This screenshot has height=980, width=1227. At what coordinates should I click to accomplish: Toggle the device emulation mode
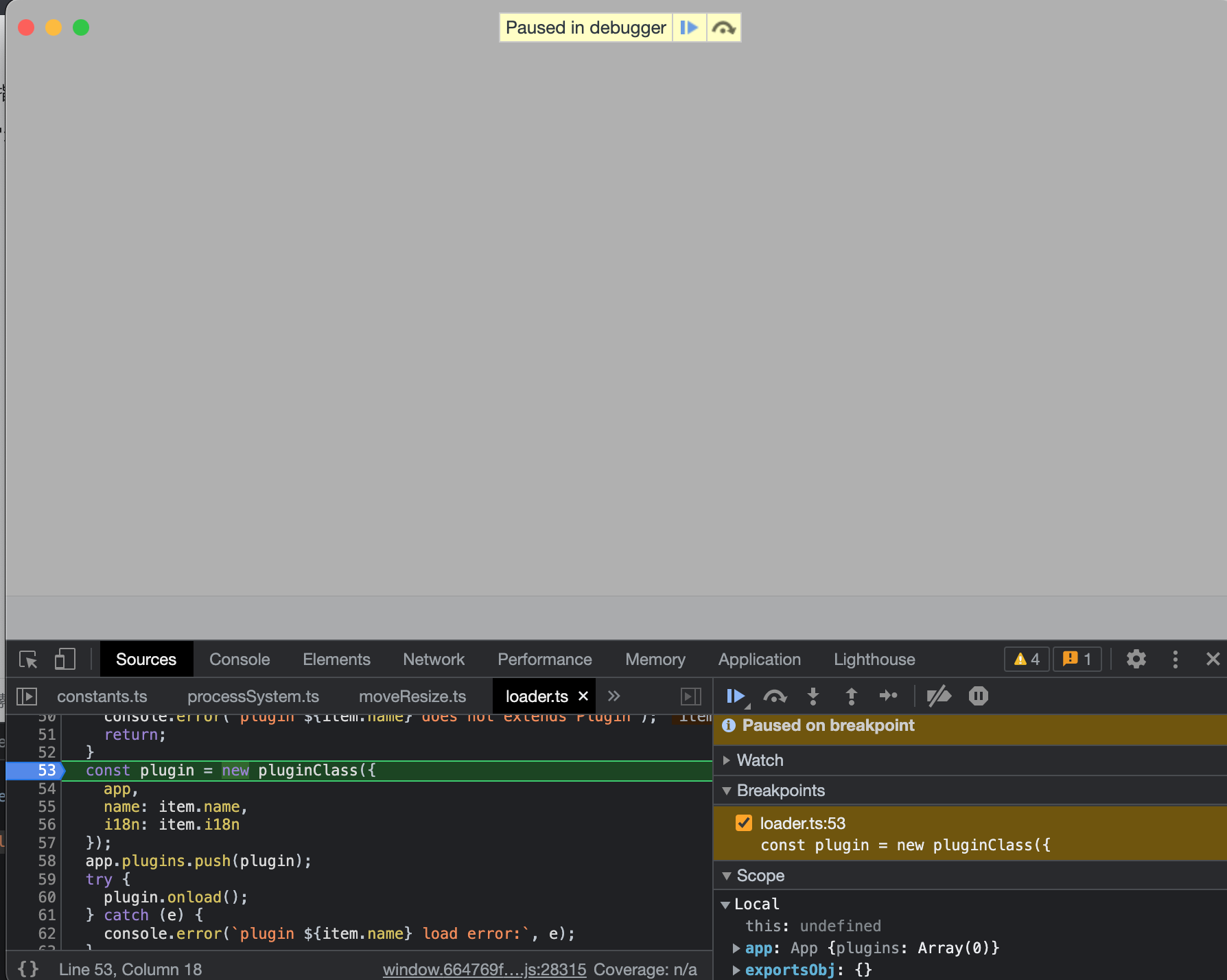(x=65, y=659)
